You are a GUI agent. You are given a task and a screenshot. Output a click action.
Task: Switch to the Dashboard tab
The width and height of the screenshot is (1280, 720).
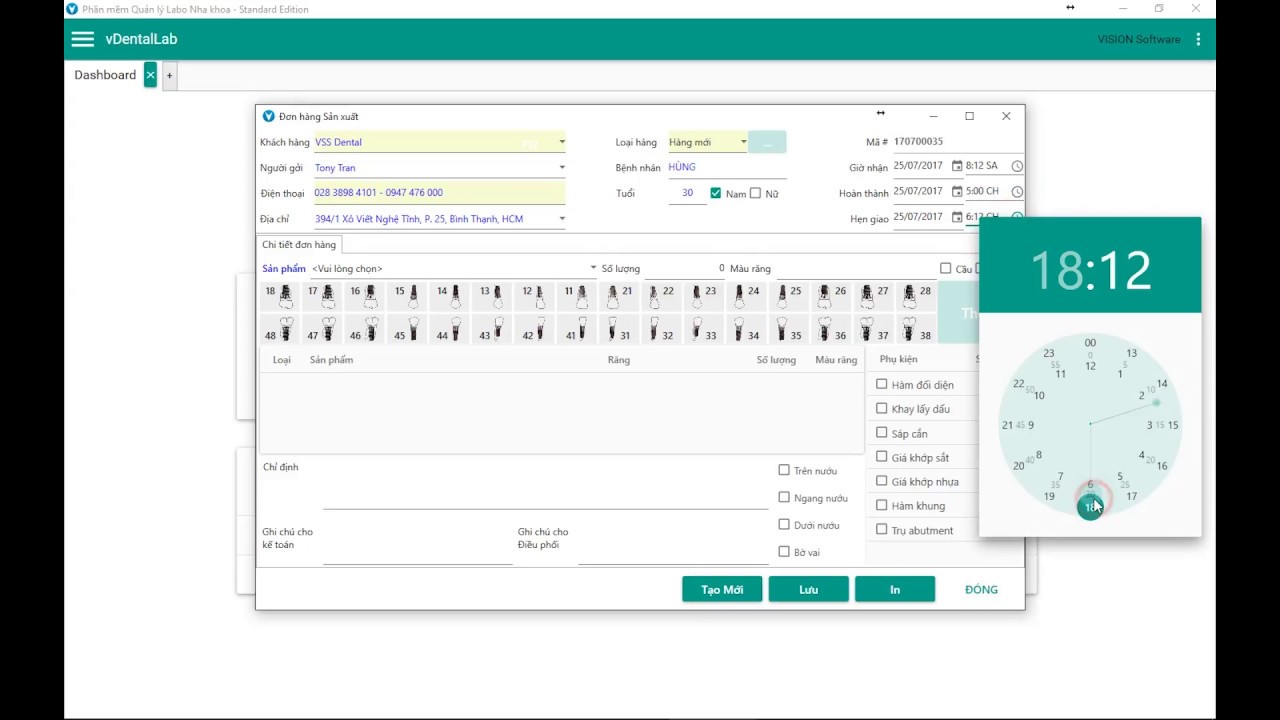click(x=105, y=75)
